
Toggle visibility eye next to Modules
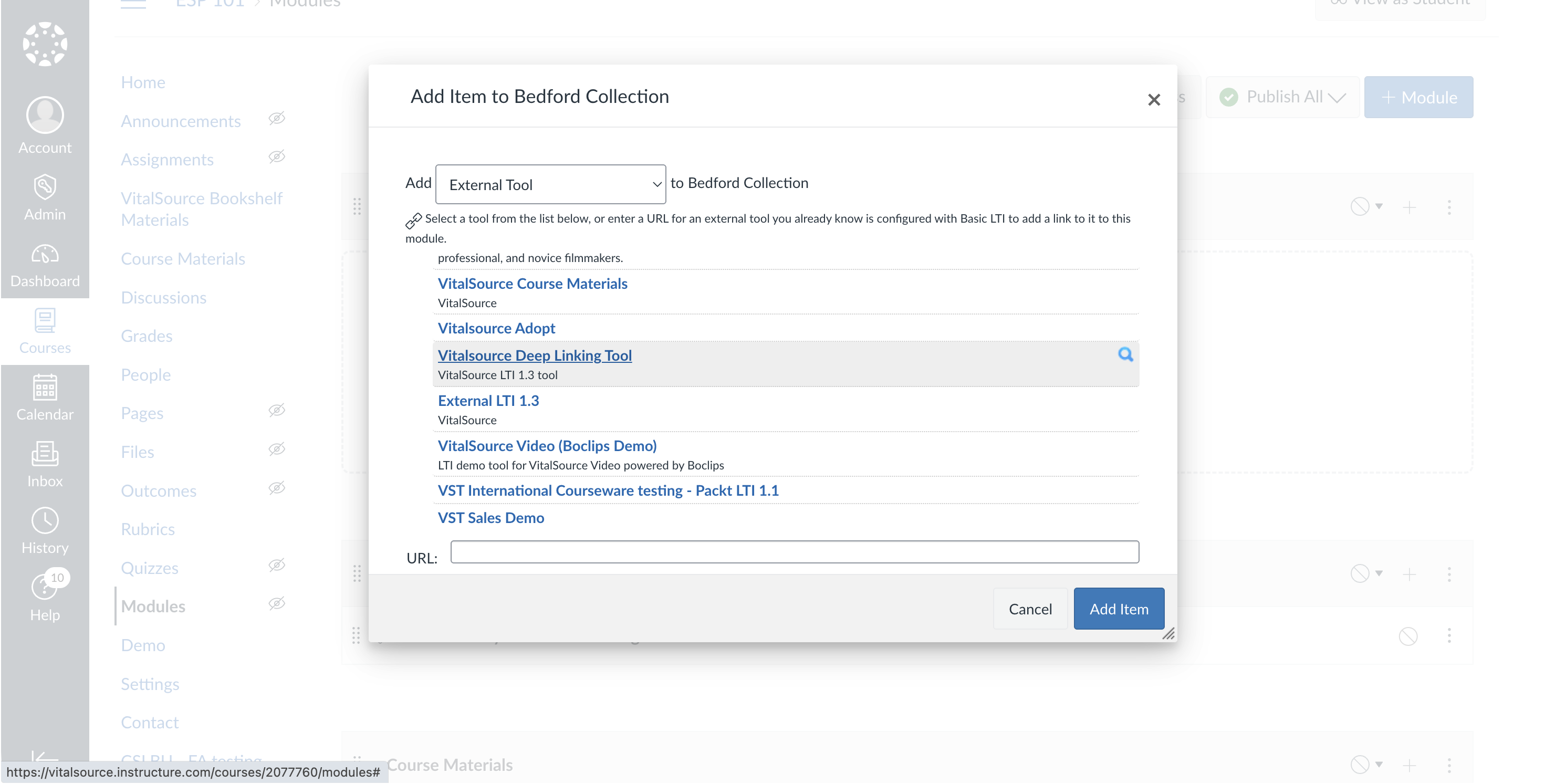tap(276, 603)
